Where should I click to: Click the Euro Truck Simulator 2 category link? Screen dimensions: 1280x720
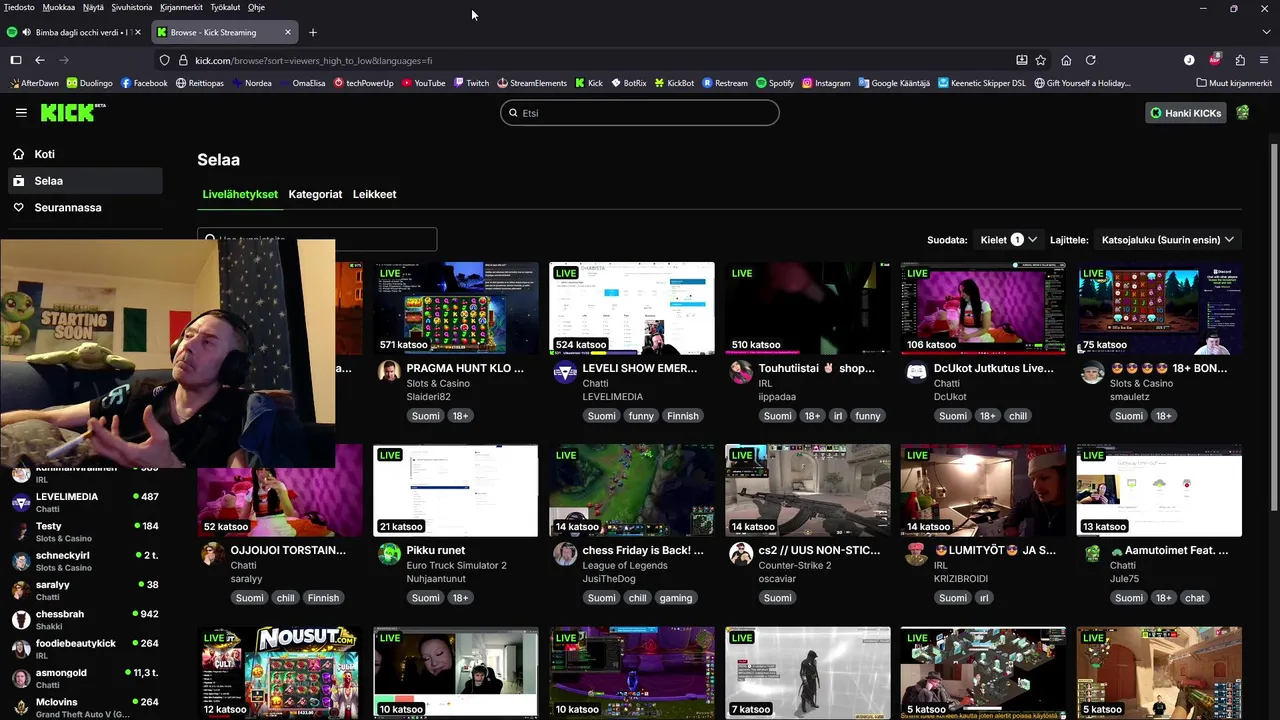[456, 565]
